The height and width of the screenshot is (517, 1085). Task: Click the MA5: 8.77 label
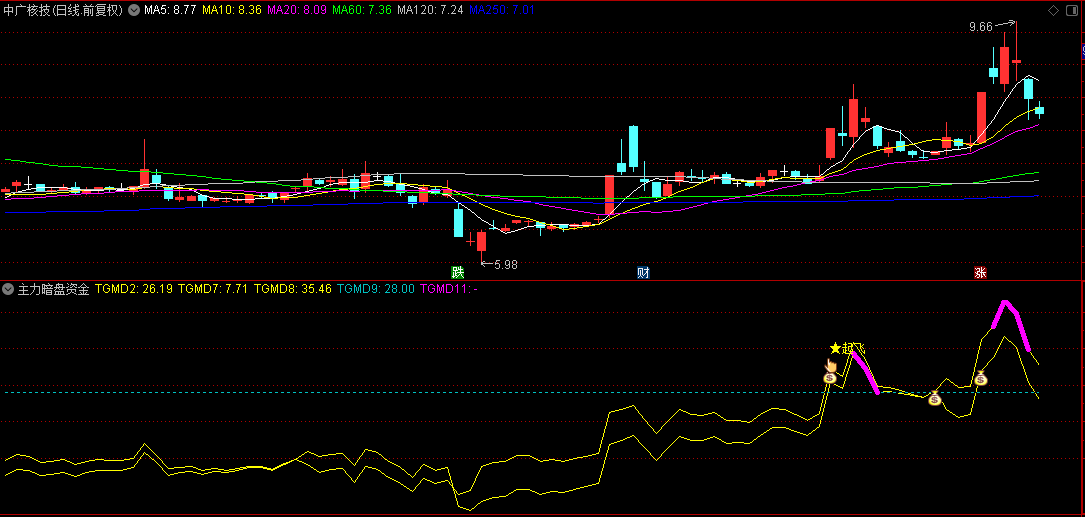(170, 10)
